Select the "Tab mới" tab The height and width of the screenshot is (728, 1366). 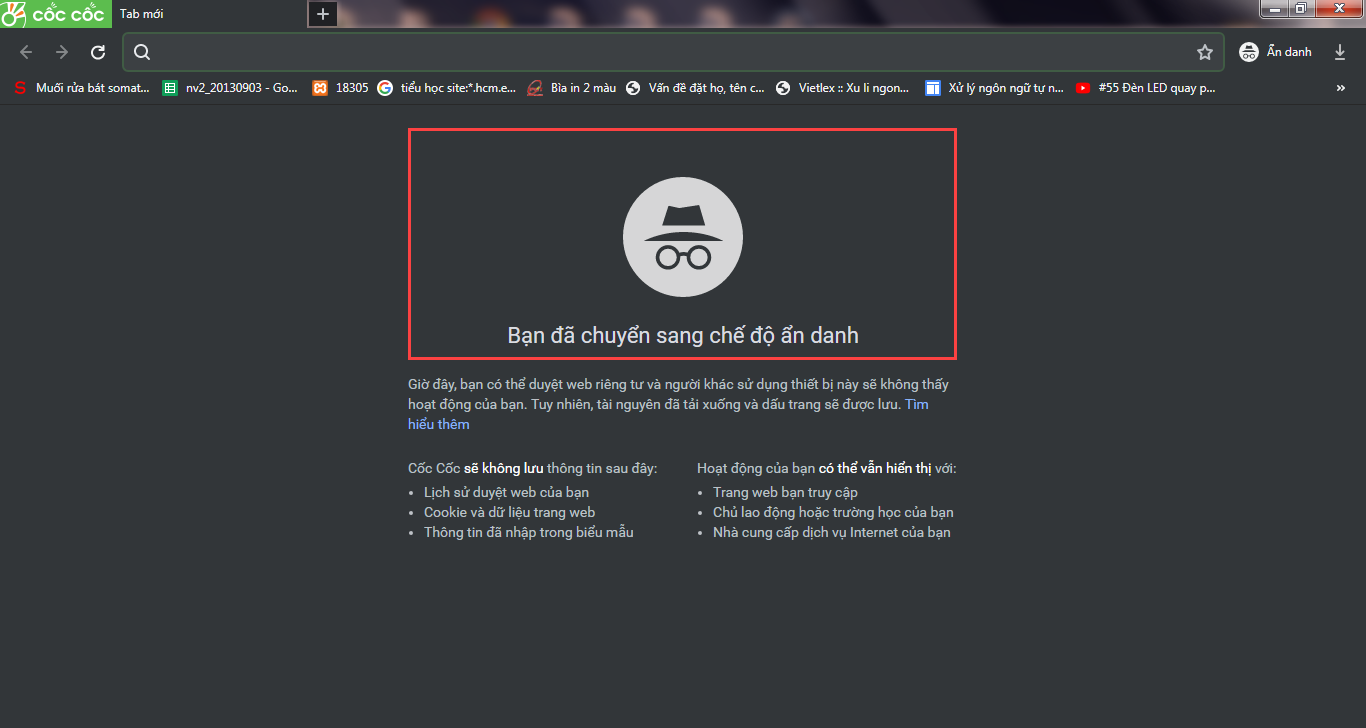coord(200,14)
